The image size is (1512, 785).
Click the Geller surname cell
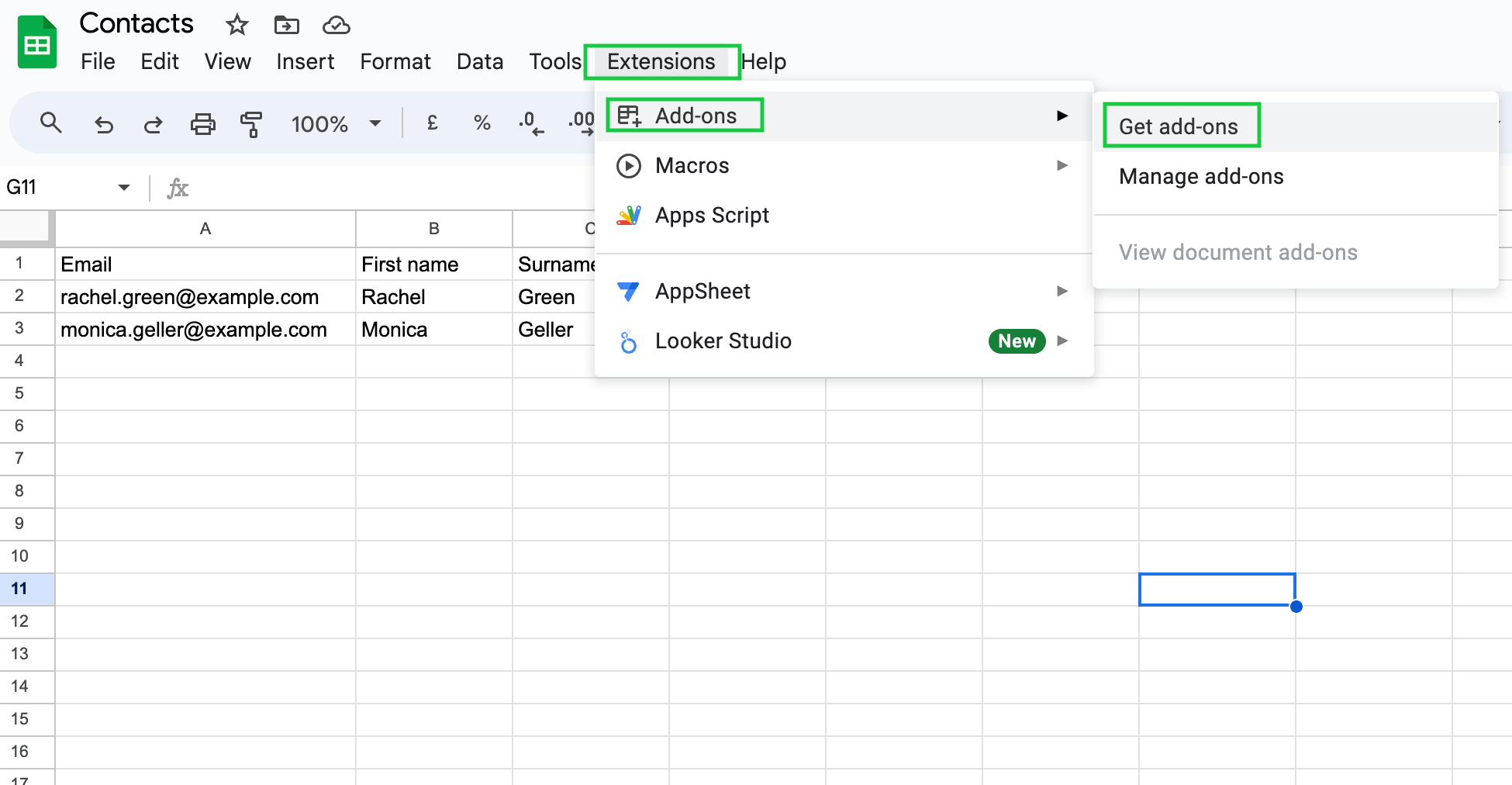point(554,329)
